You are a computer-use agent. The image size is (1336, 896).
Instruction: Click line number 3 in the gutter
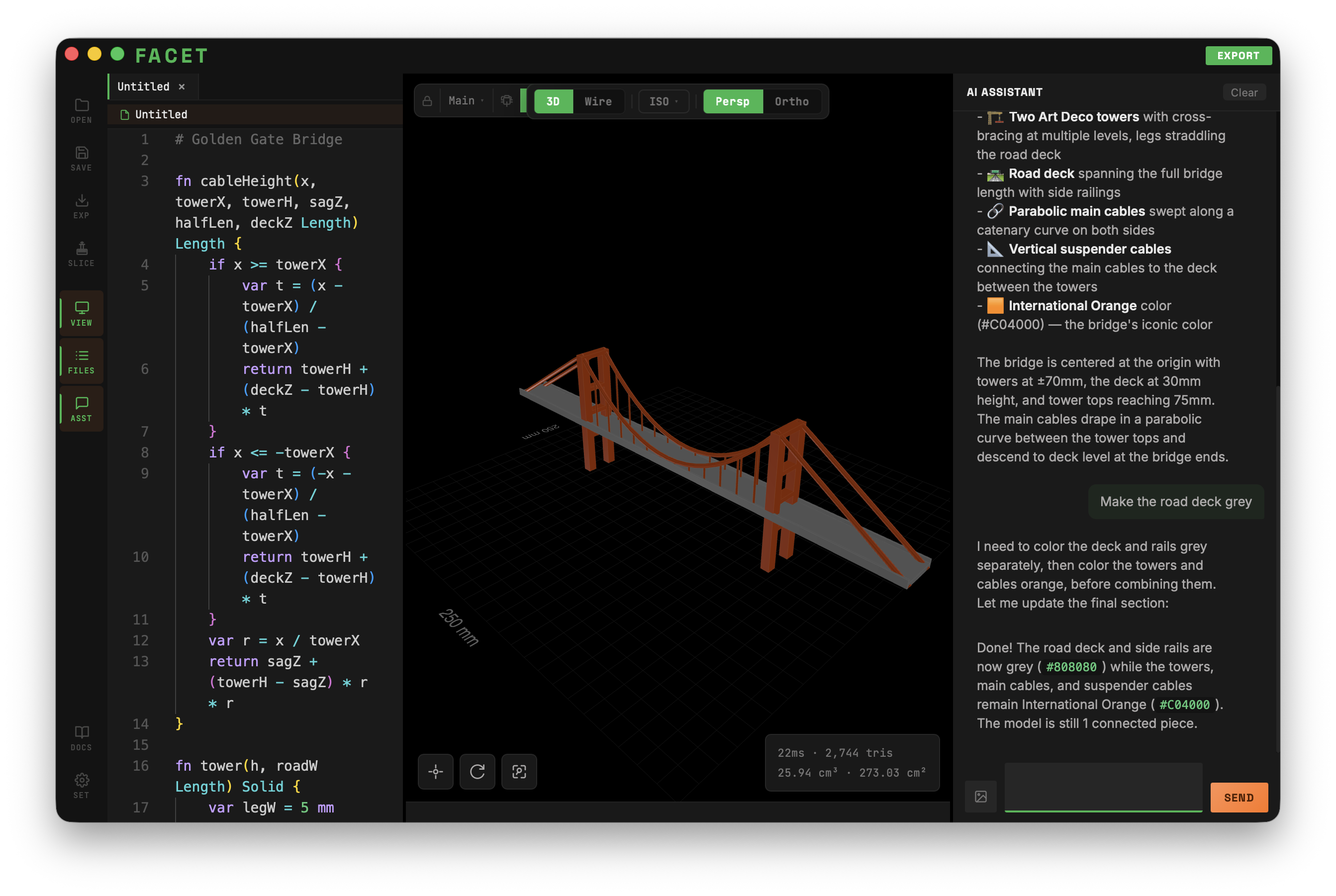145,181
